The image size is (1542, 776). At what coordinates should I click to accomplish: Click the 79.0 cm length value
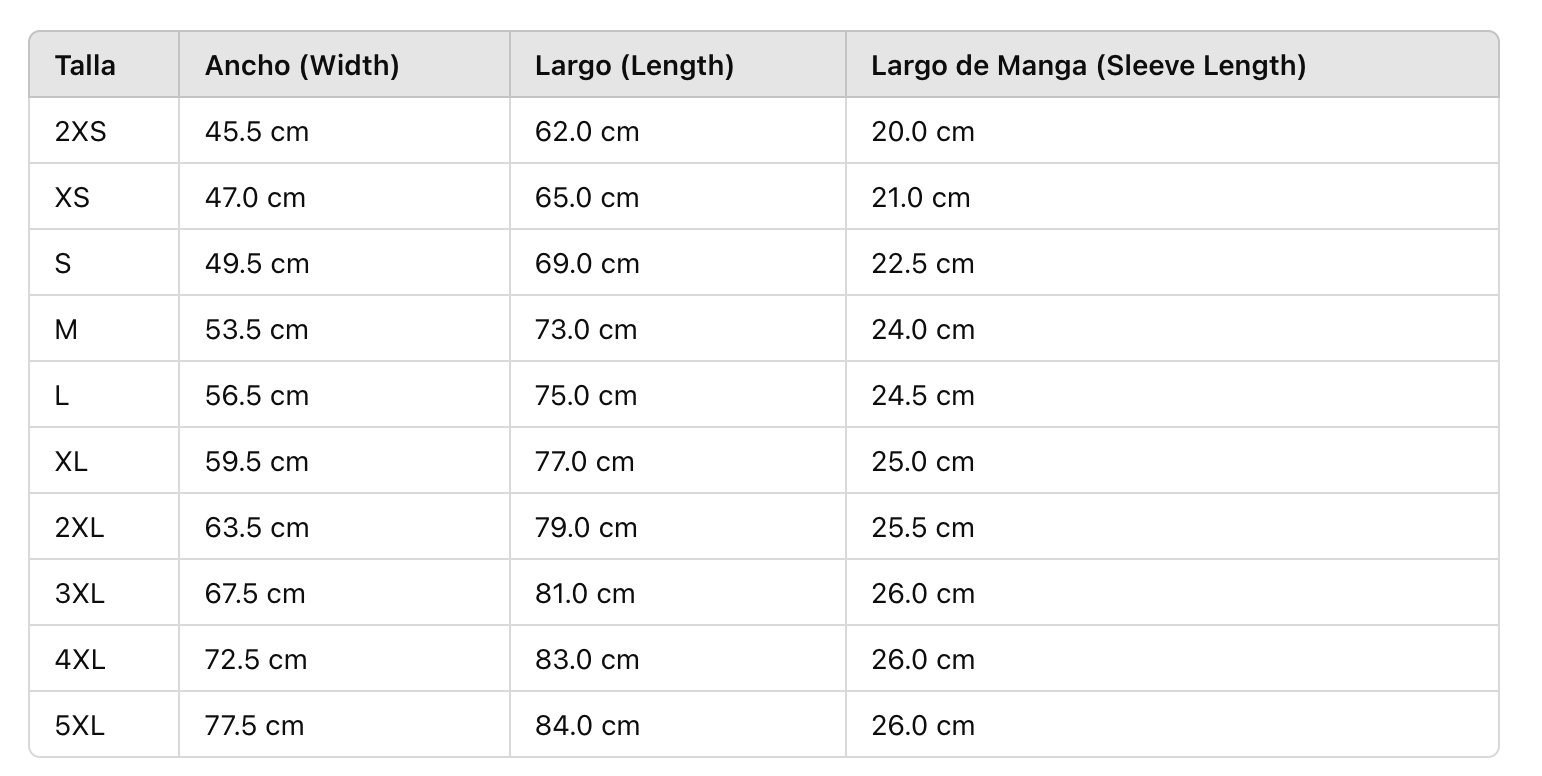coord(586,528)
